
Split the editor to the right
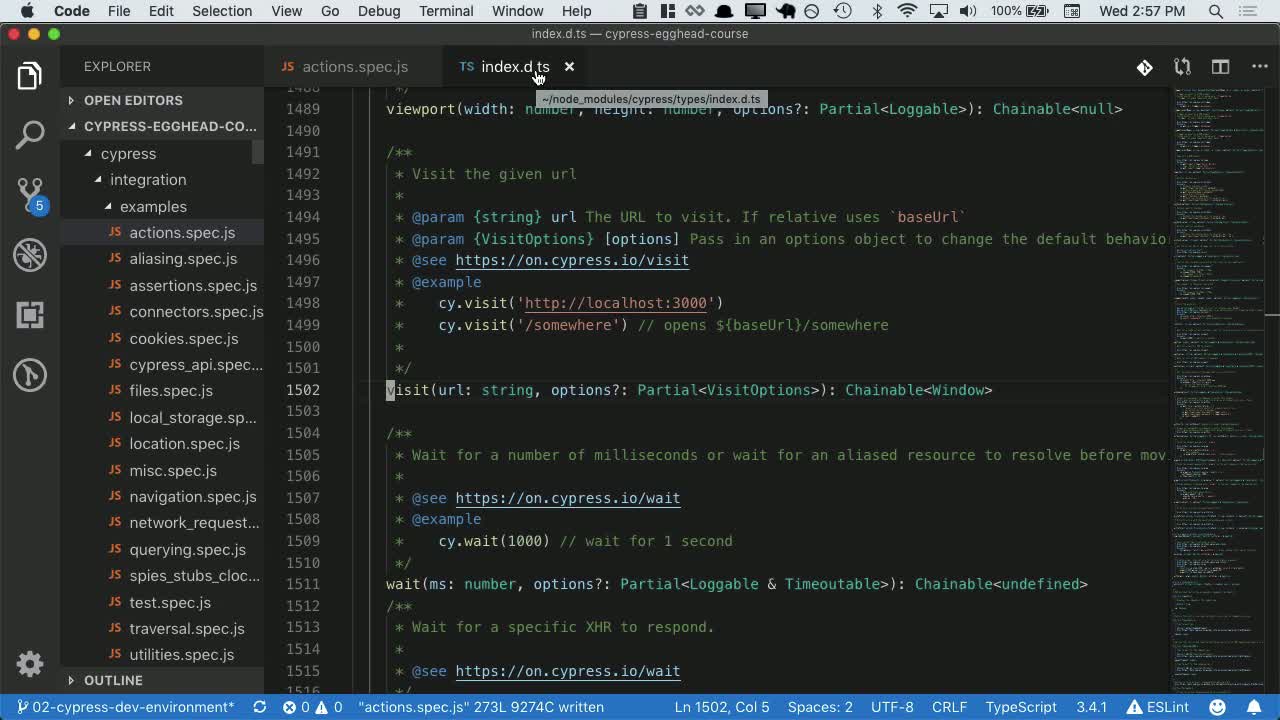coord(1220,67)
